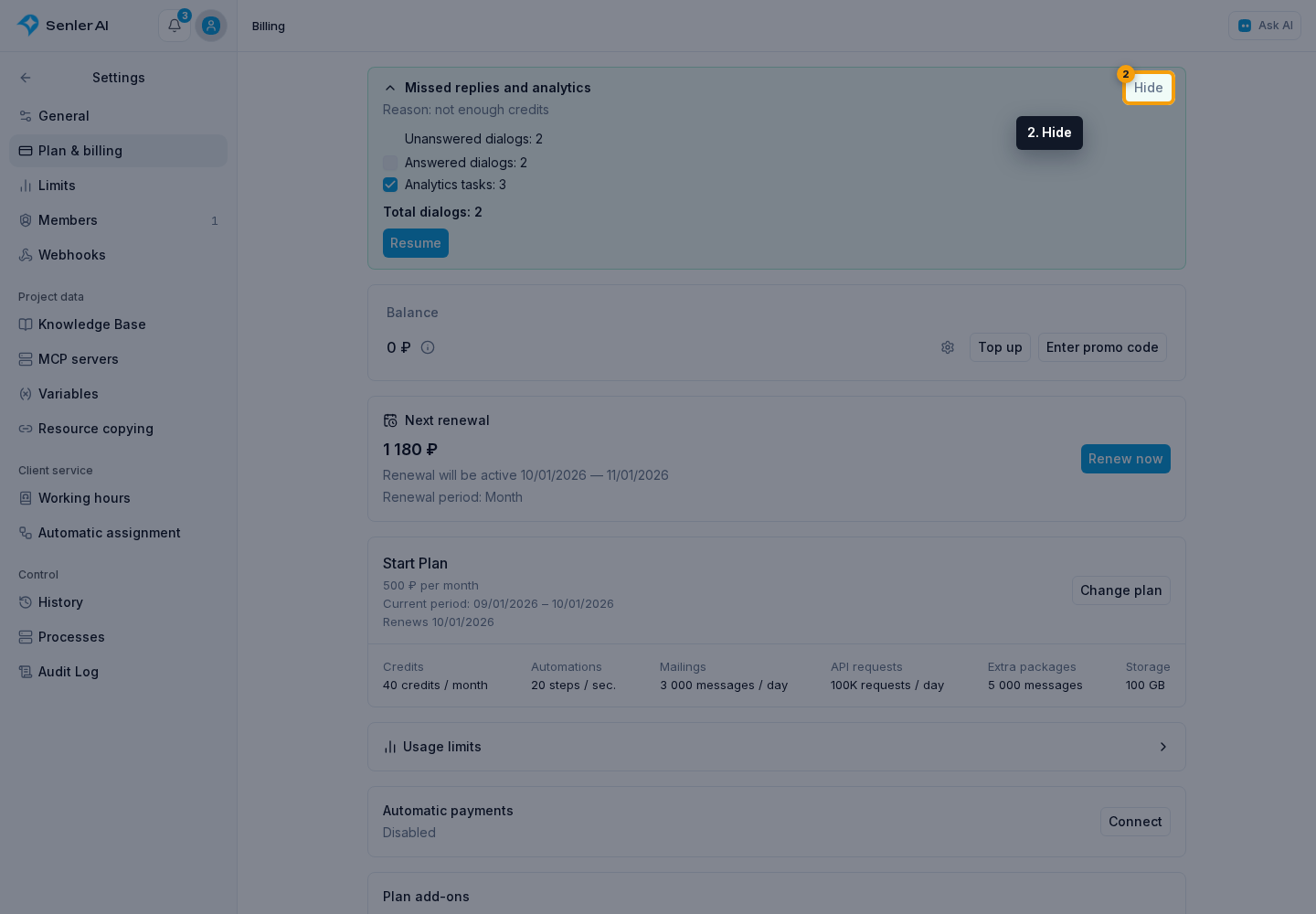Go to Webhooks settings
The width and height of the screenshot is (1316, 914).
118,255
